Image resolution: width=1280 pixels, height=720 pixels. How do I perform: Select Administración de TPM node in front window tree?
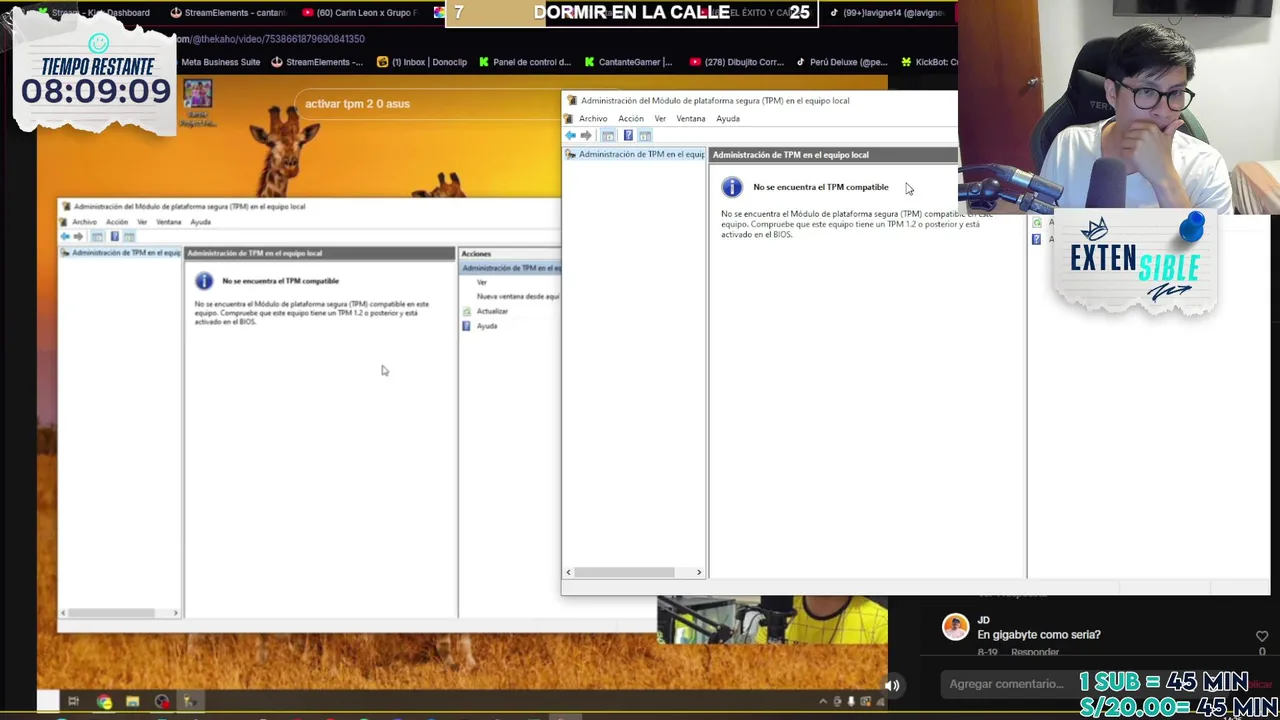pyautogui.click(x=636, y=155)
